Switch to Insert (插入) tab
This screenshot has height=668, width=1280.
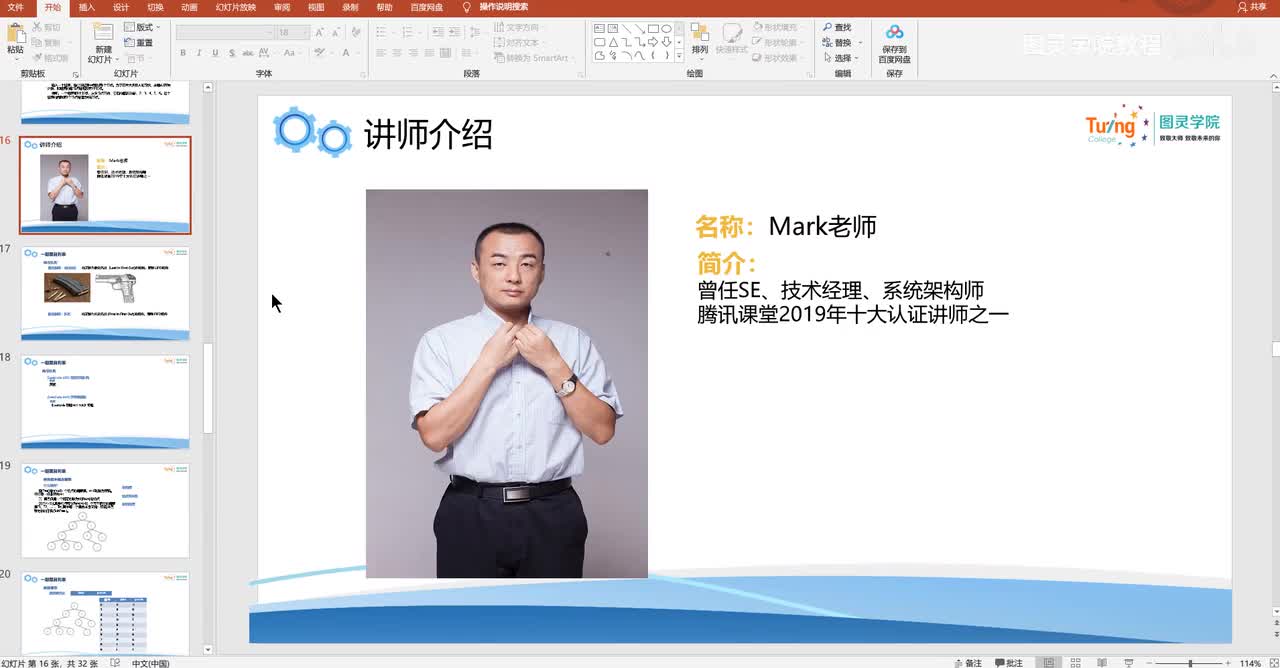pyautogui.click(x=87, y=7)
